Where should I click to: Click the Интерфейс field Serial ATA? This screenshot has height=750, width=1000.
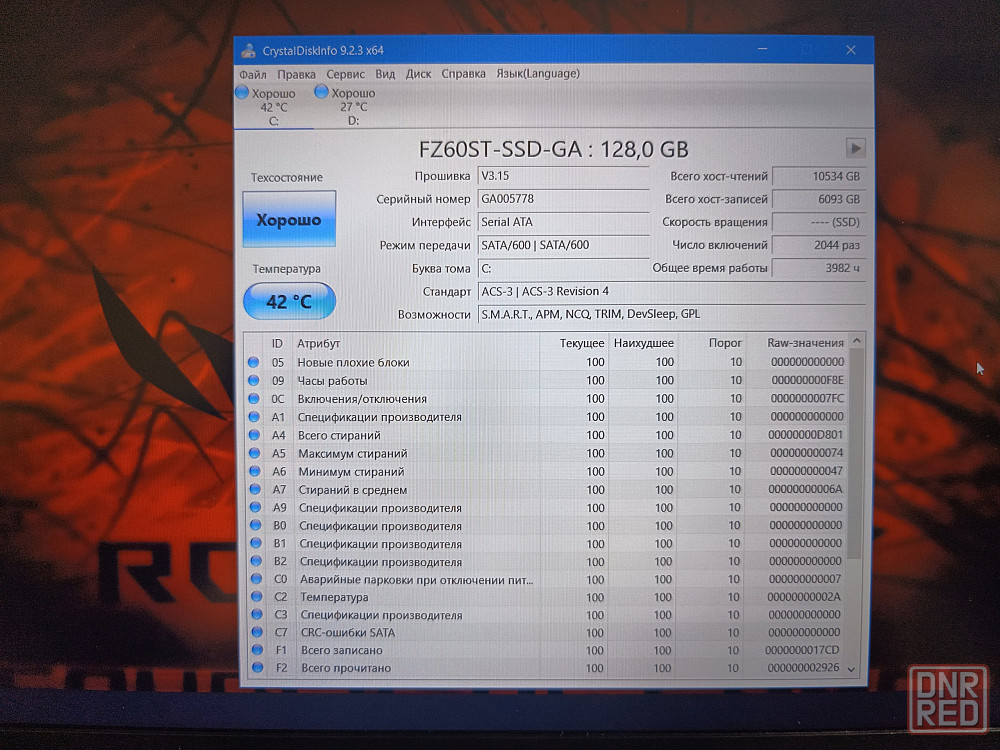point(563,222)
